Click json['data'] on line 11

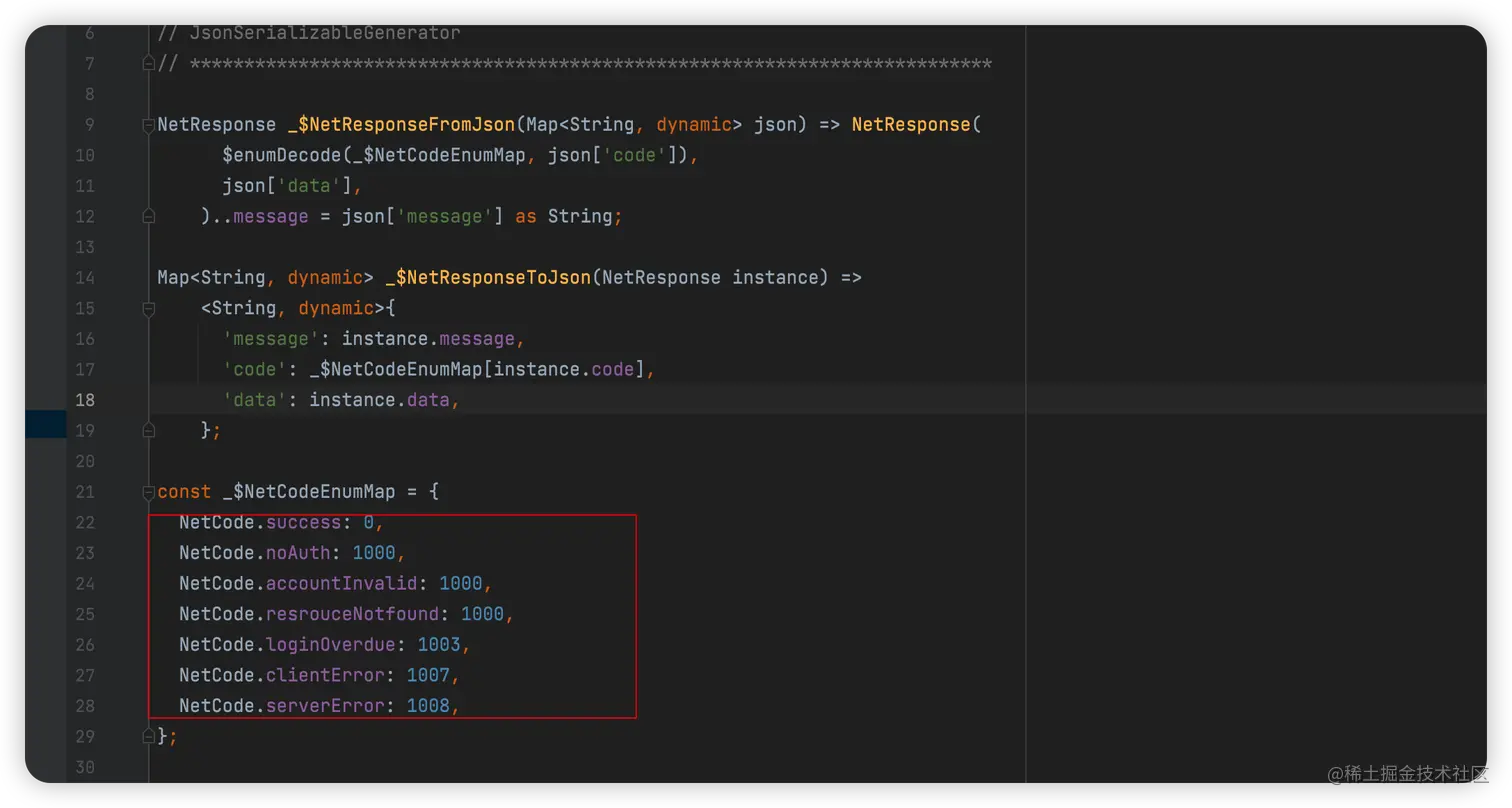[287, 186]
